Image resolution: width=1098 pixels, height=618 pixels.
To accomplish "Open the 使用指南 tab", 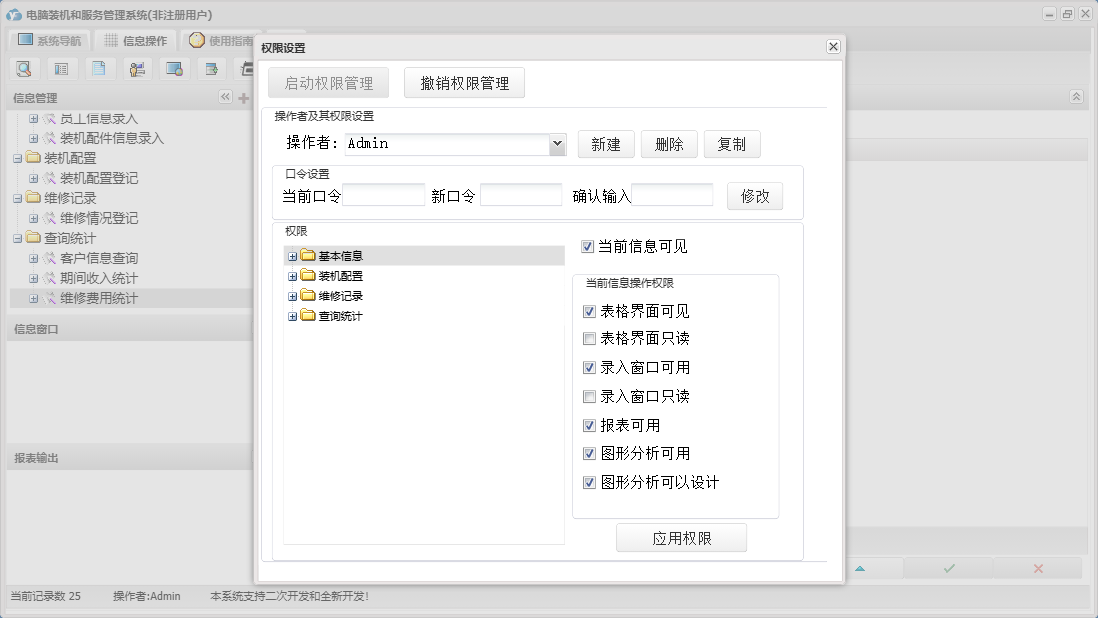I will [219, 41].
